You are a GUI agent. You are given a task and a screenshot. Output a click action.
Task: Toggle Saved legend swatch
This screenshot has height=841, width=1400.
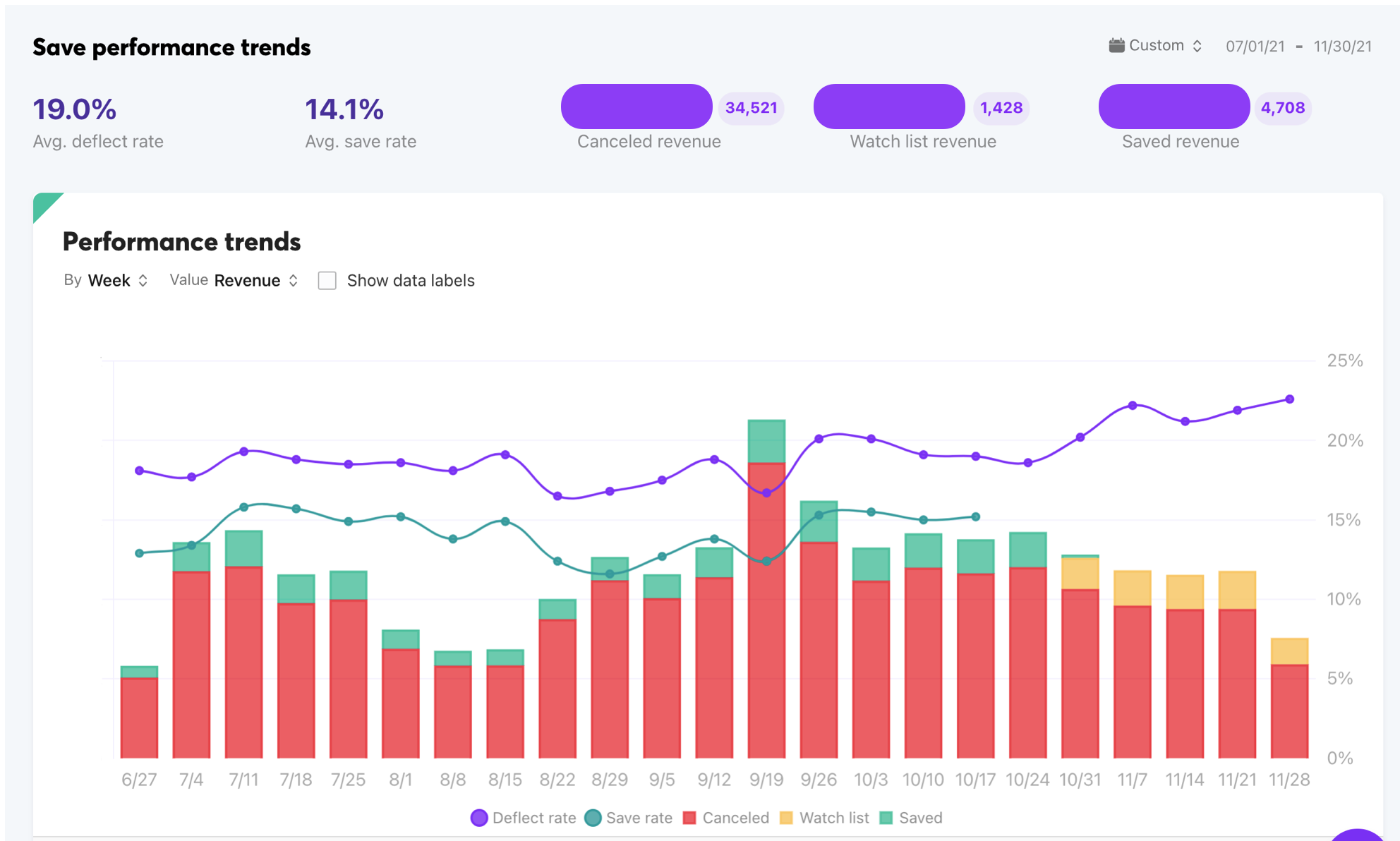coord(886,818)
